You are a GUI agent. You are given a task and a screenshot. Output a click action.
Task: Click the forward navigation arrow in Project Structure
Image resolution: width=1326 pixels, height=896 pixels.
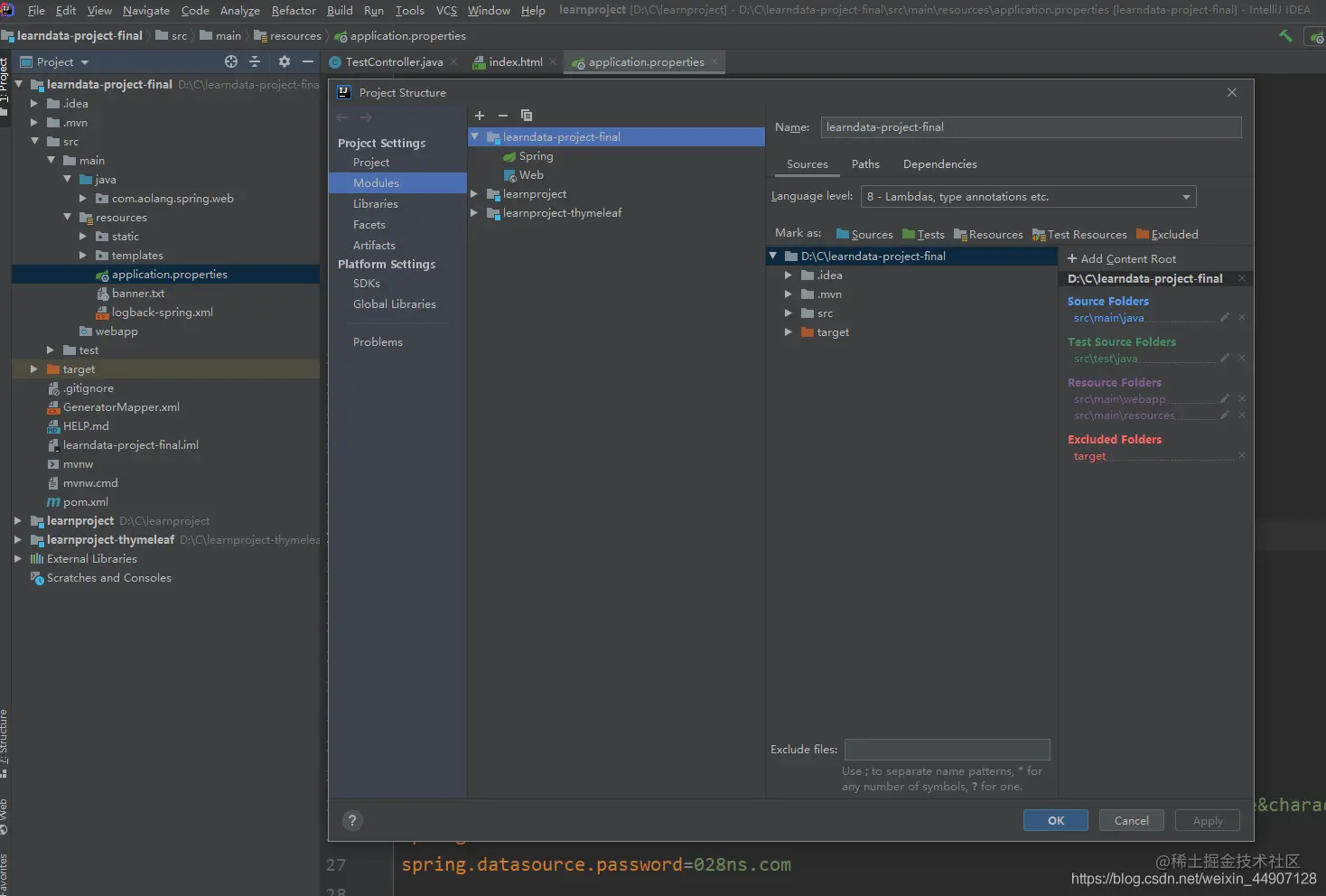[x=366, y=117]
